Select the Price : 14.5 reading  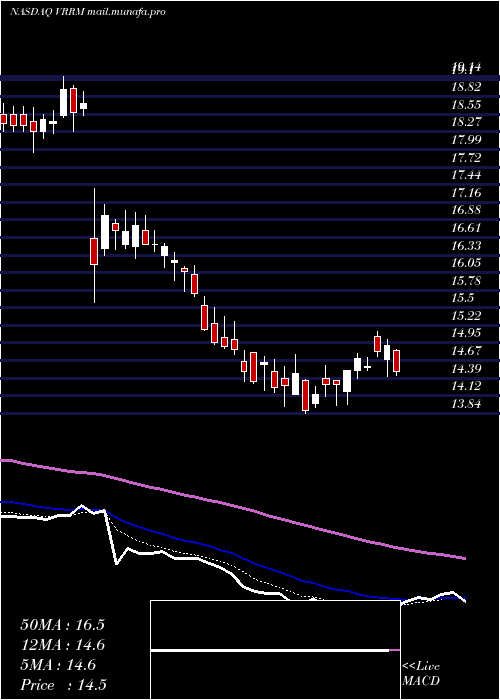(63, 685)
